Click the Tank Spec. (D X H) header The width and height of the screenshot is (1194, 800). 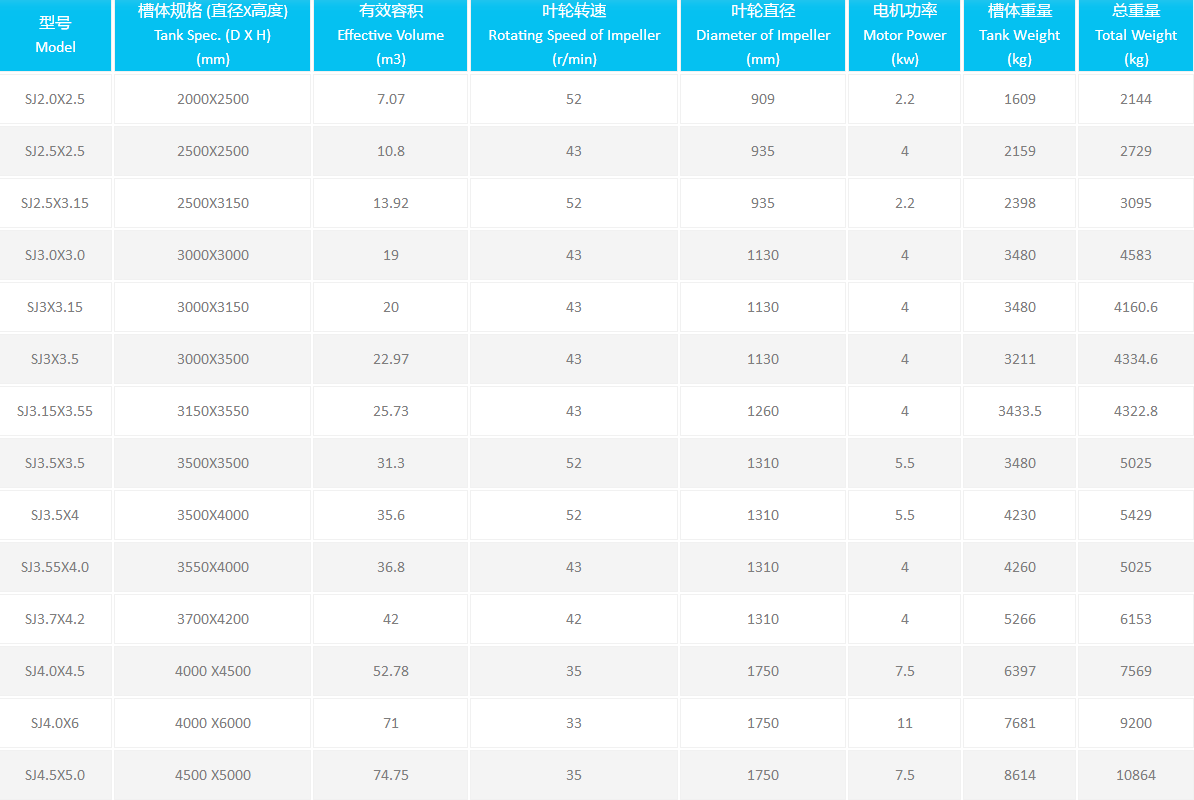(x=212, y=35)
